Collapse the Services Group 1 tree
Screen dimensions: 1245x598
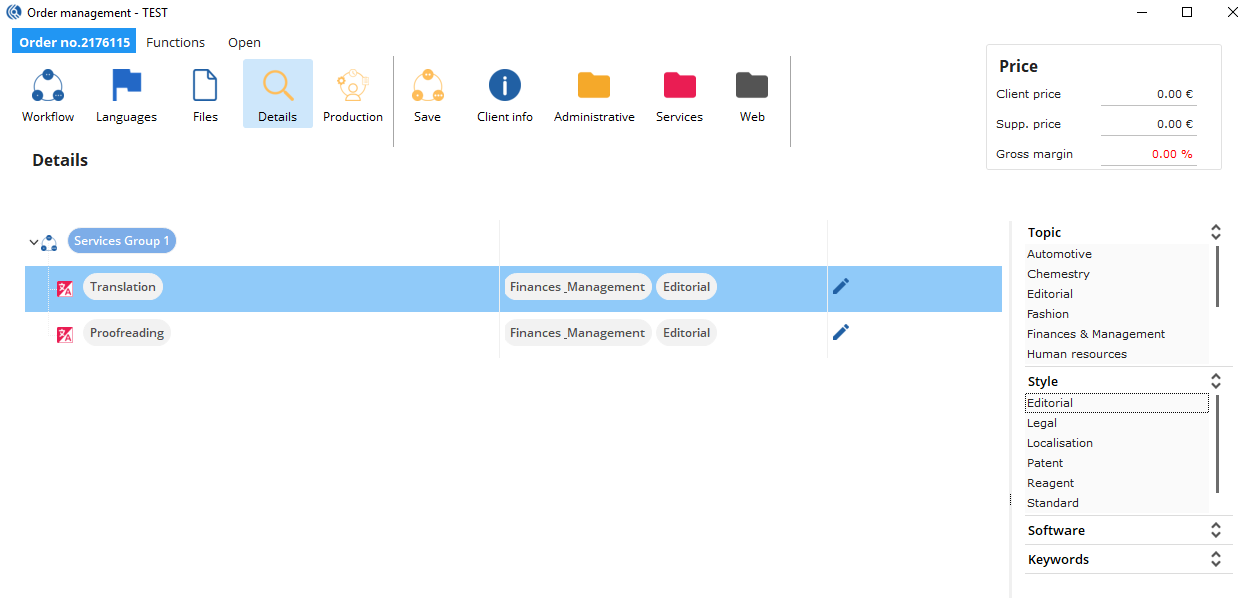34,242
